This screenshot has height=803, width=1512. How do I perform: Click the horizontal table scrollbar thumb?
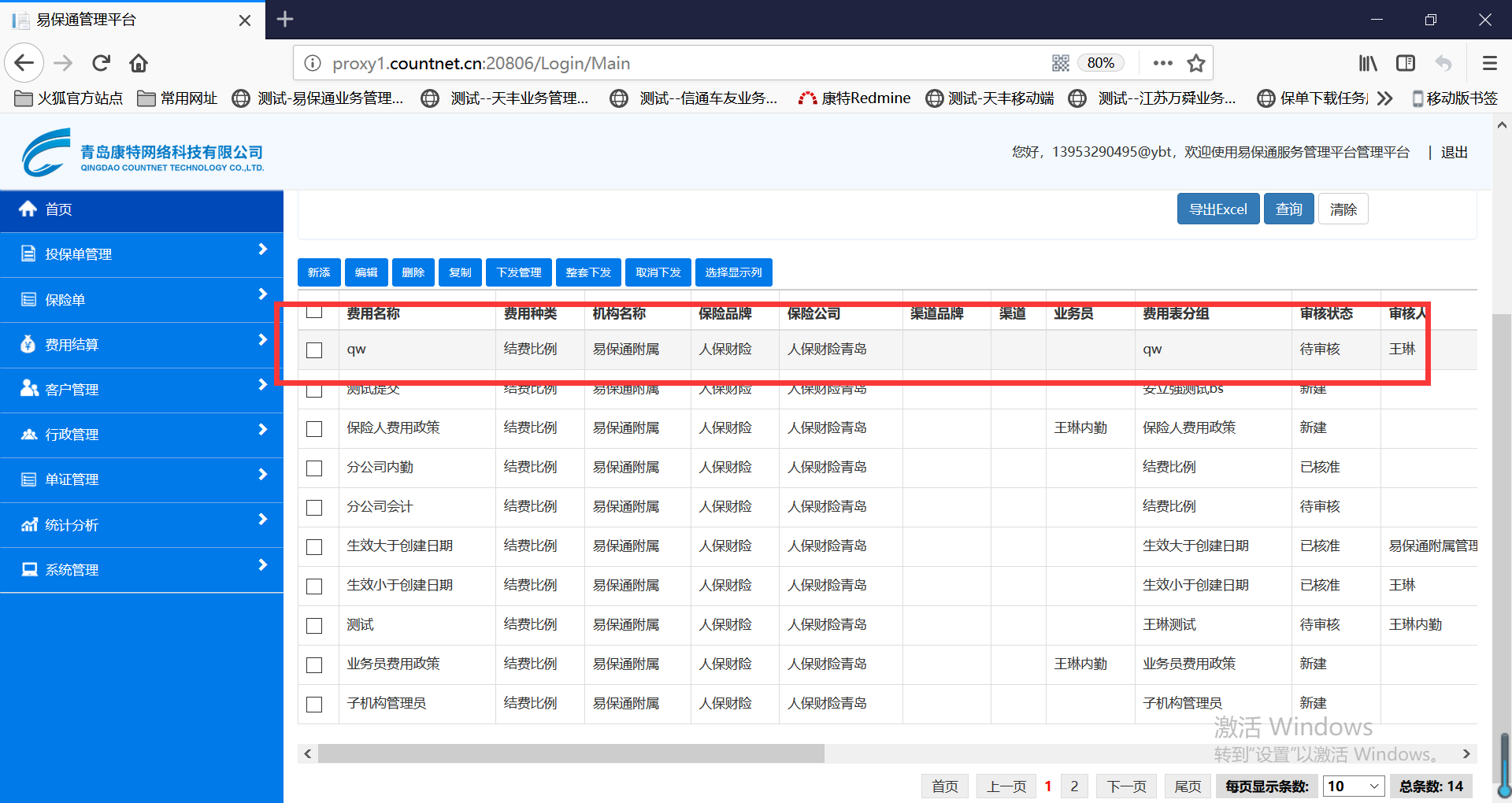pyautogui.click(x=570, y=754)
